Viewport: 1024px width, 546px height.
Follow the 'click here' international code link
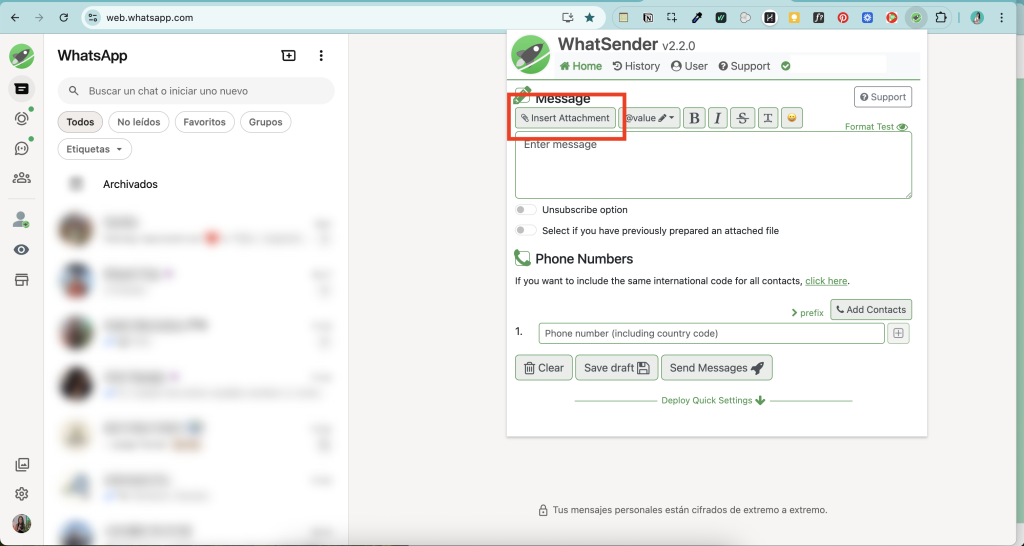coord(826,281)
